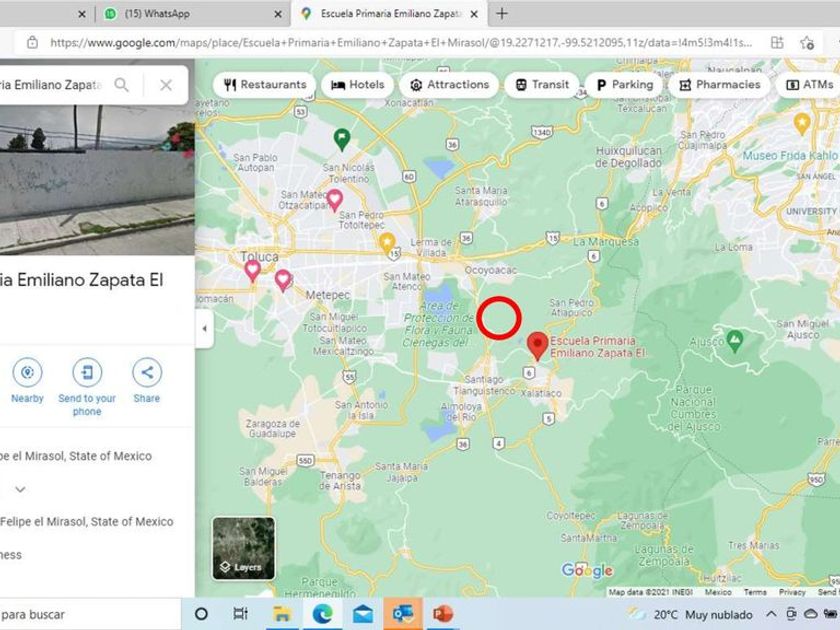This screenshot has height=630, width=840.
Task: Click the Terms link on the map
Action: point(755,592)
